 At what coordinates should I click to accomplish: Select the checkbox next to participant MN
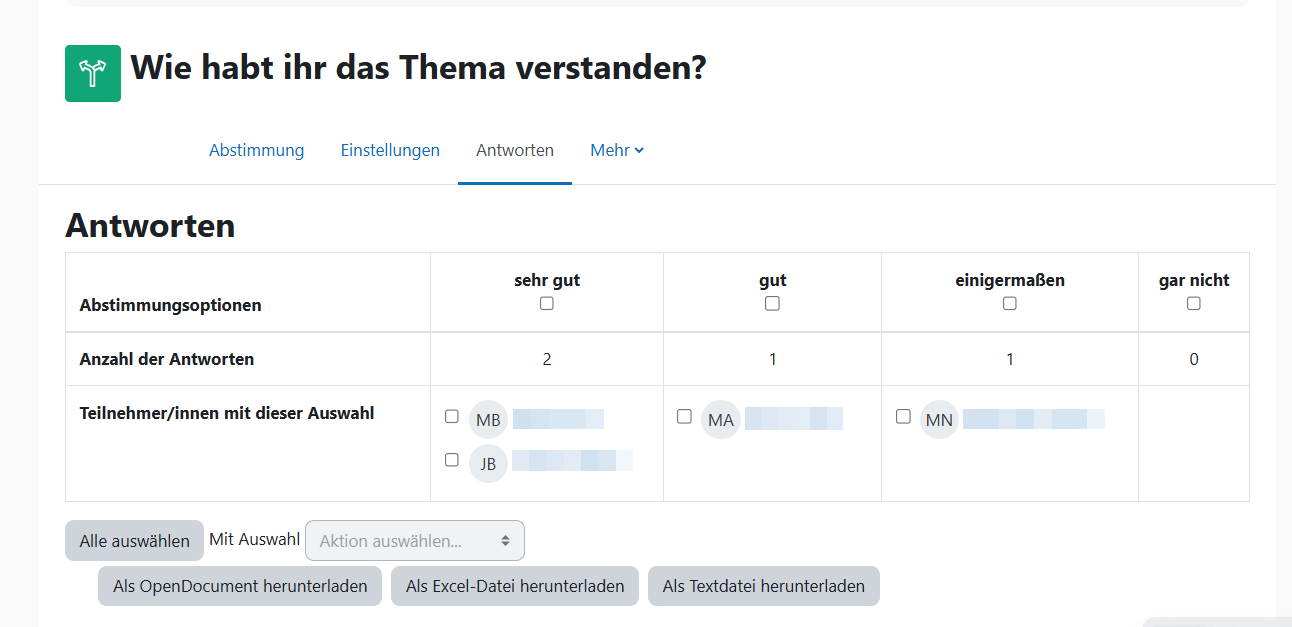click(903, 416)
